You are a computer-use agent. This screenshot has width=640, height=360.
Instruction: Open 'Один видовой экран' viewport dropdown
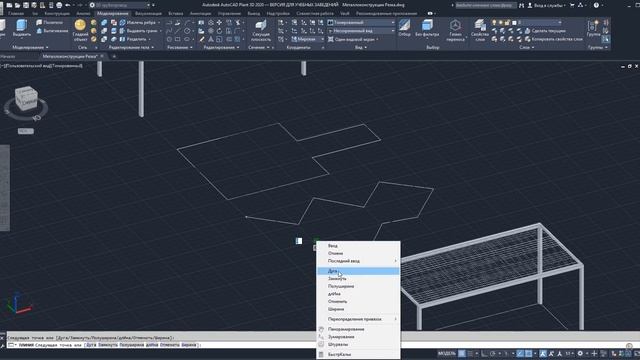coord(353,39)
